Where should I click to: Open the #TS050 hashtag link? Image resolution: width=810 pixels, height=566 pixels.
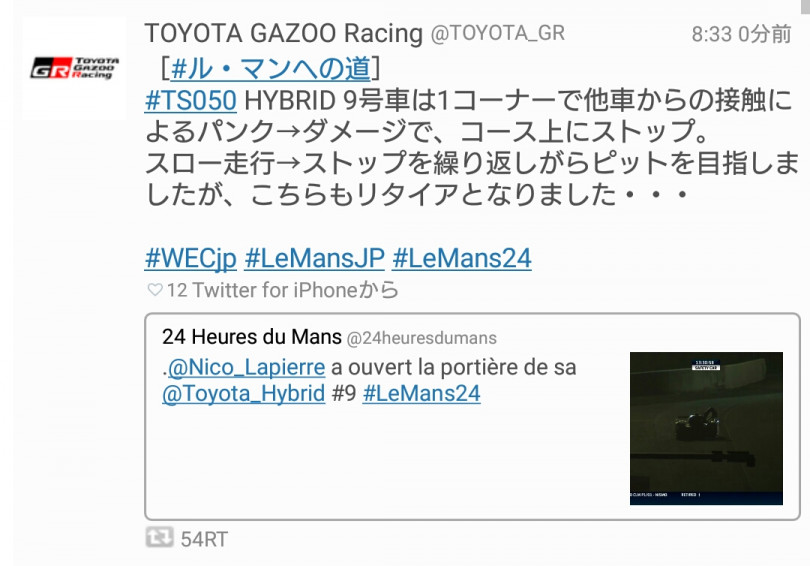[191, 100]
